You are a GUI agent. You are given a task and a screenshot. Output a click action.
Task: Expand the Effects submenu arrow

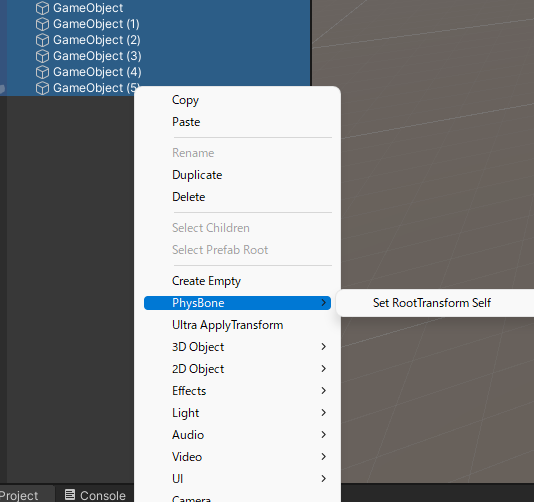click(x=324, y=391)
